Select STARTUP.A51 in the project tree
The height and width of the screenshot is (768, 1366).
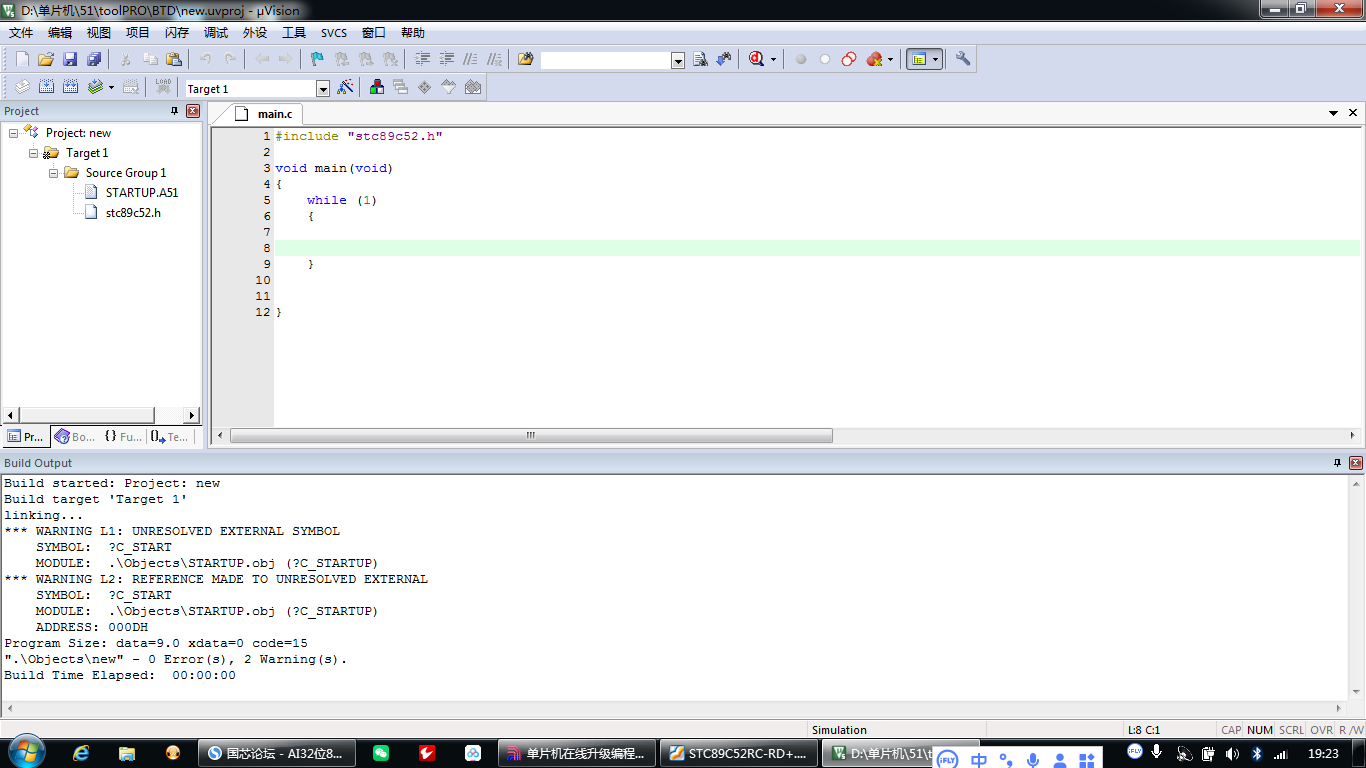tap(141, 193)
